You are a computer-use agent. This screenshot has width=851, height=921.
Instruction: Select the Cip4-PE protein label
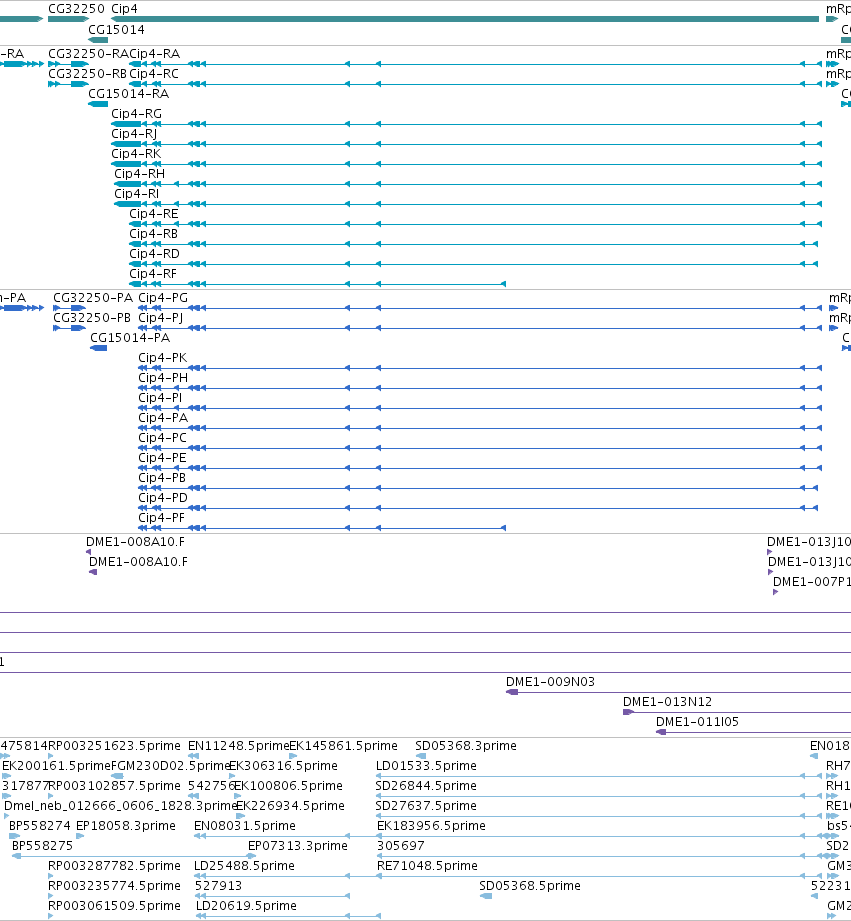[162, 458]
